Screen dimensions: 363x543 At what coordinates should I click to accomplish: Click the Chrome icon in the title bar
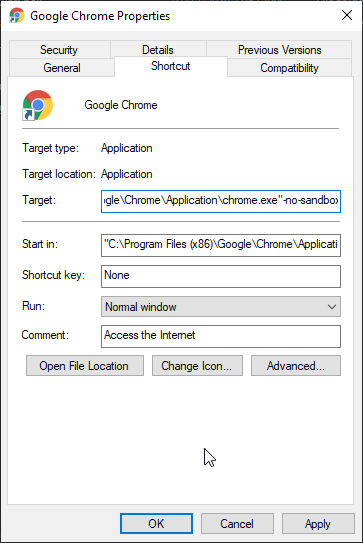click(x=17, y=16)
